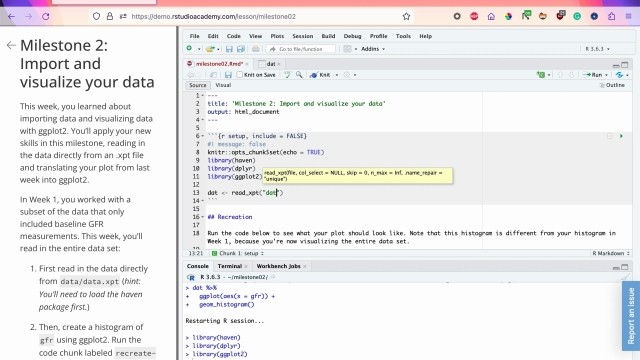Screen dimensions: 640x360
Task: Click the editor toolbar save icon
Action: (228, 75)
